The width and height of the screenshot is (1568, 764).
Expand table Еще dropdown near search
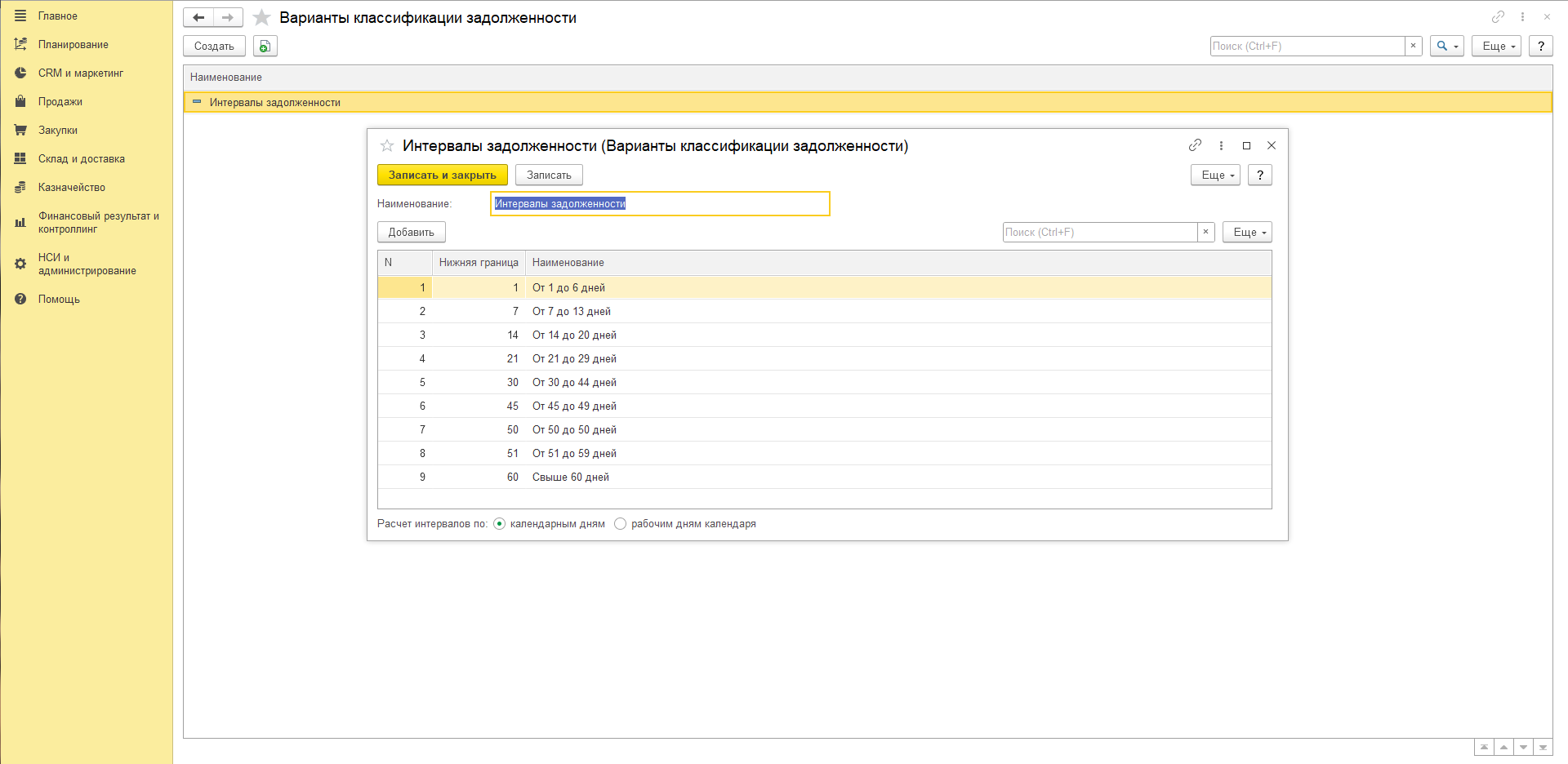point(1247,232)
